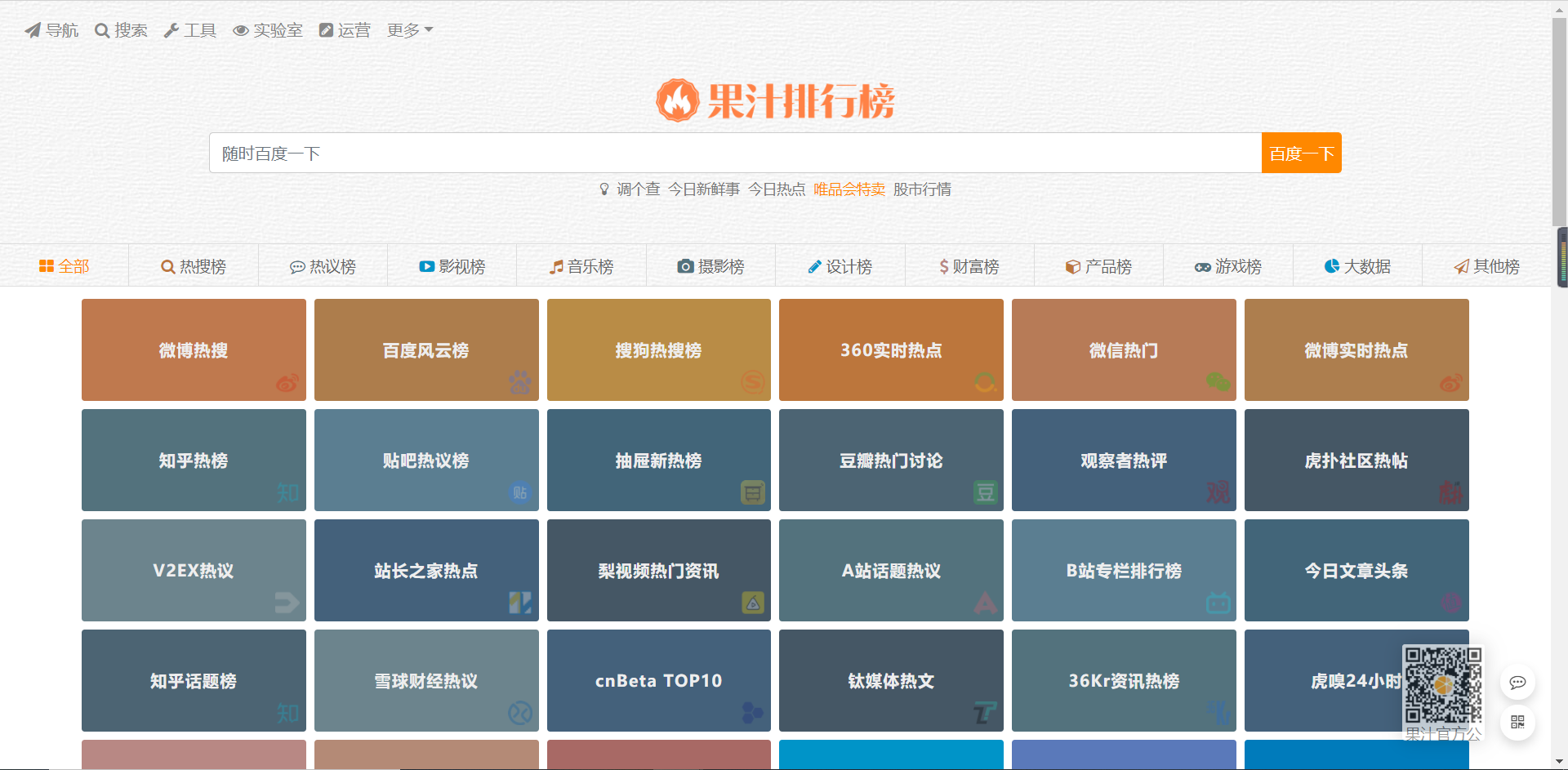Click the camera icon on the 摄影榜 tab
1568x770 pixels.
click(x=686, y=266)
